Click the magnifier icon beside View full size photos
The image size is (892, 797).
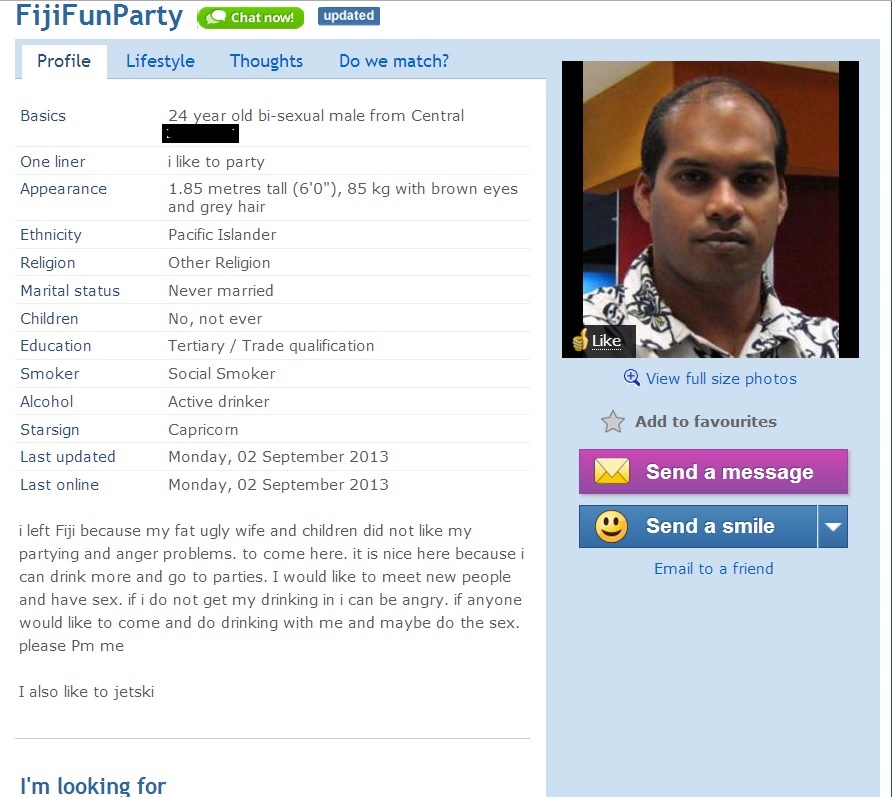coord(631,378)
